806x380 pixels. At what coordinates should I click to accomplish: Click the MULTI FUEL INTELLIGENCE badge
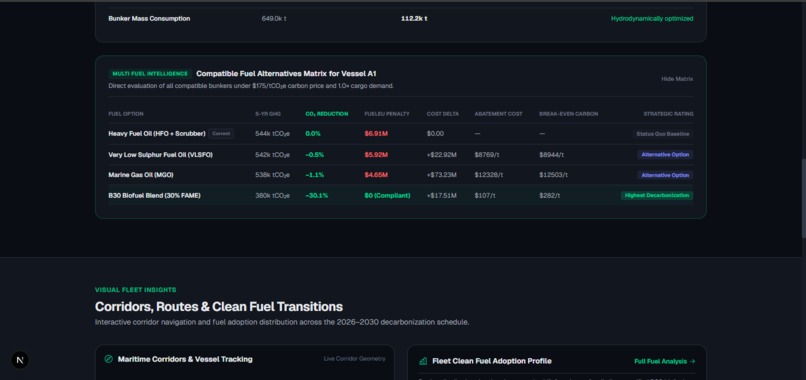click(150, 74)
